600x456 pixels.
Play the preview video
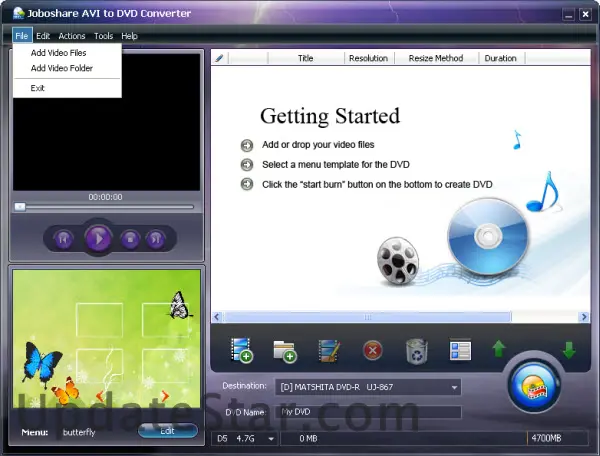98,239
